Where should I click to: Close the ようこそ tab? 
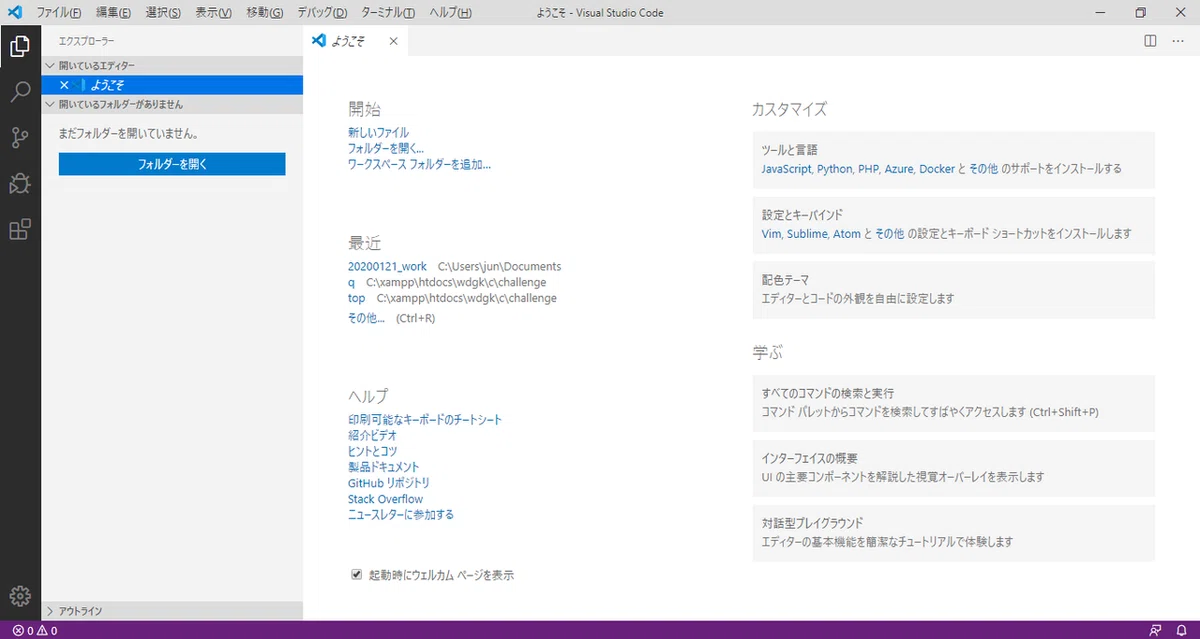coord(393,41)
